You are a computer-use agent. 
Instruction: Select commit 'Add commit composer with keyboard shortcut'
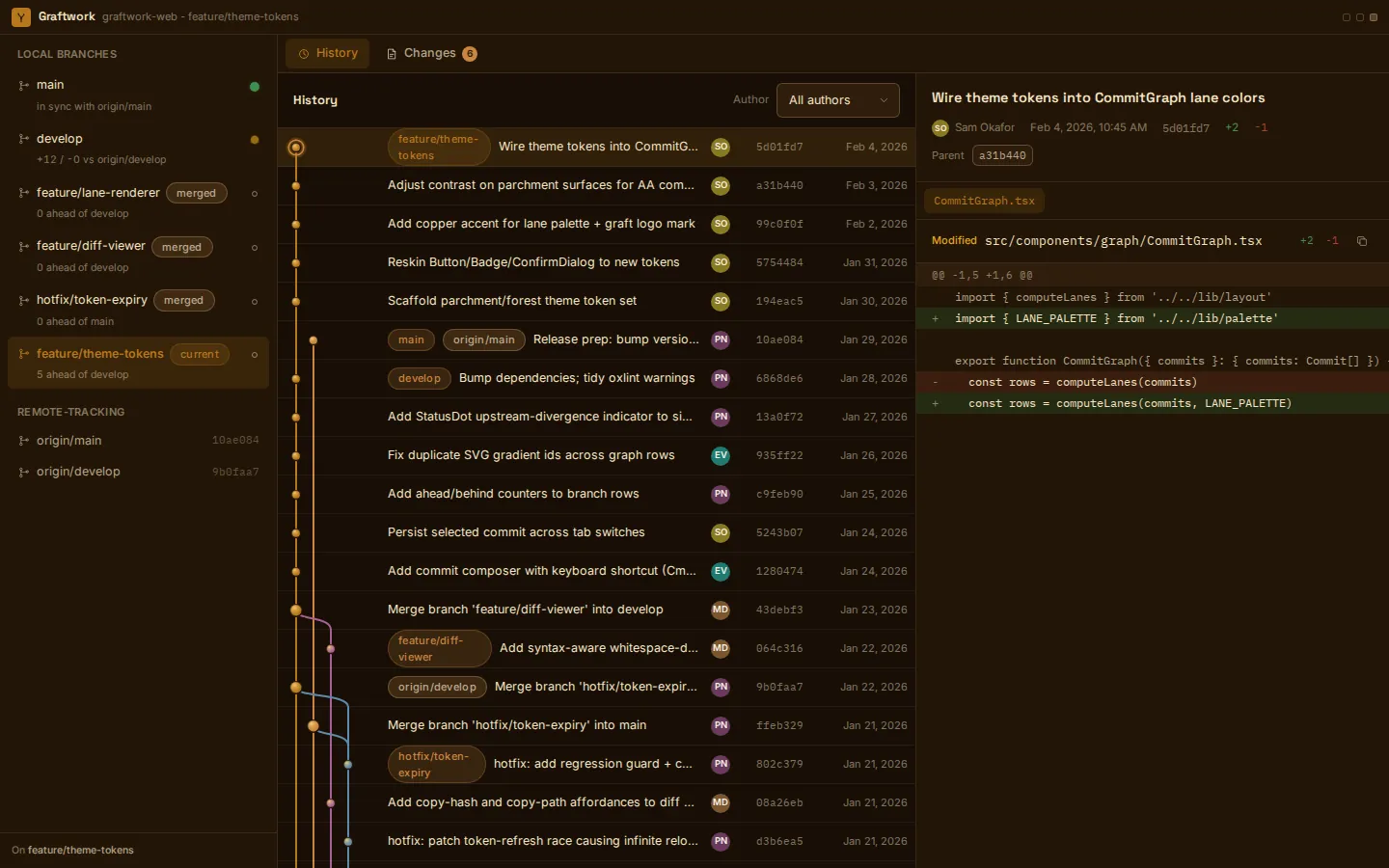click(x=596, y=571)
